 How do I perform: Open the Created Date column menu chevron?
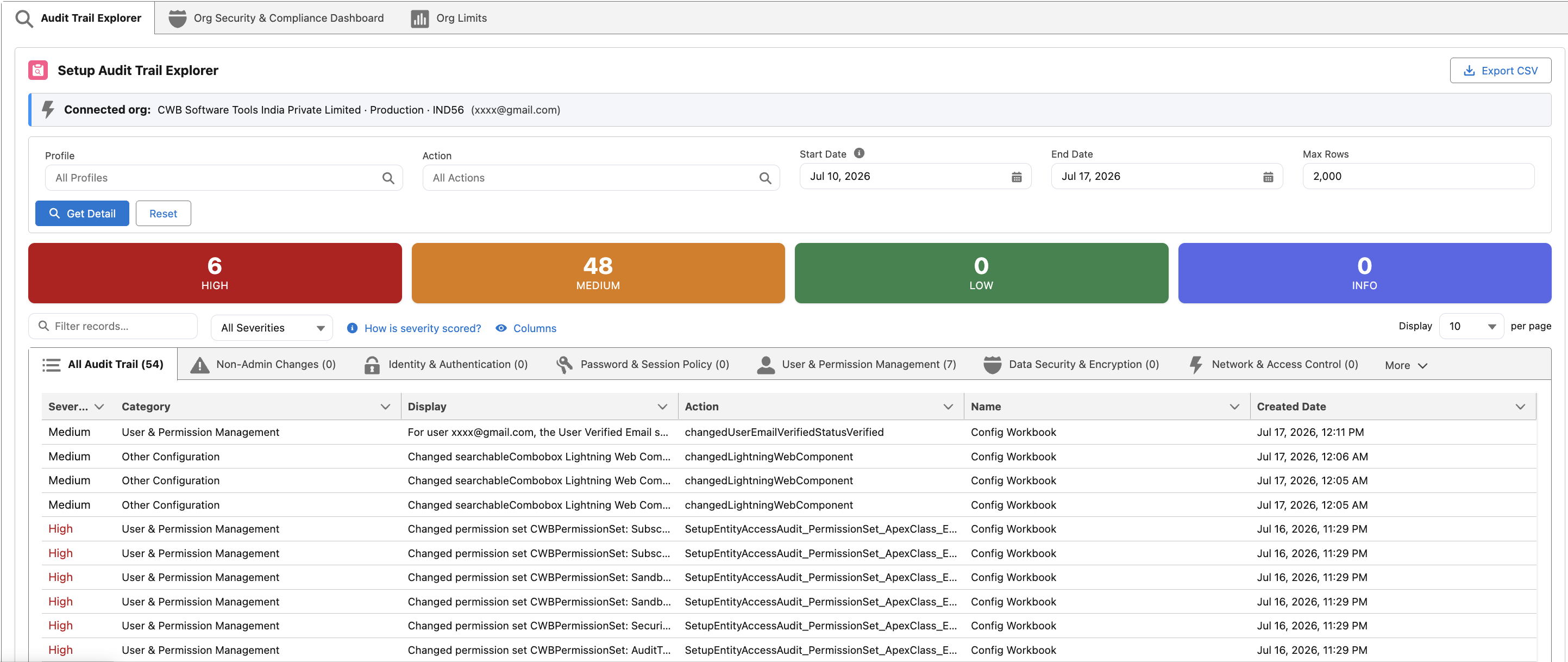(x=1521, y=406)
